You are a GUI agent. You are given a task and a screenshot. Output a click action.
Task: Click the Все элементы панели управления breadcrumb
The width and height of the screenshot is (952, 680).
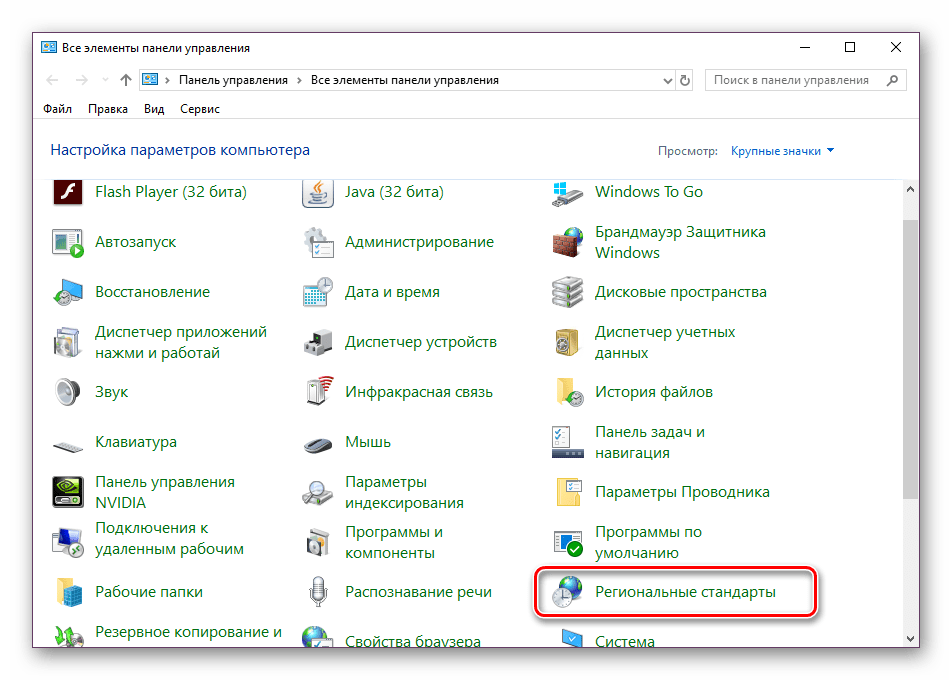click(x=404, y=80)
